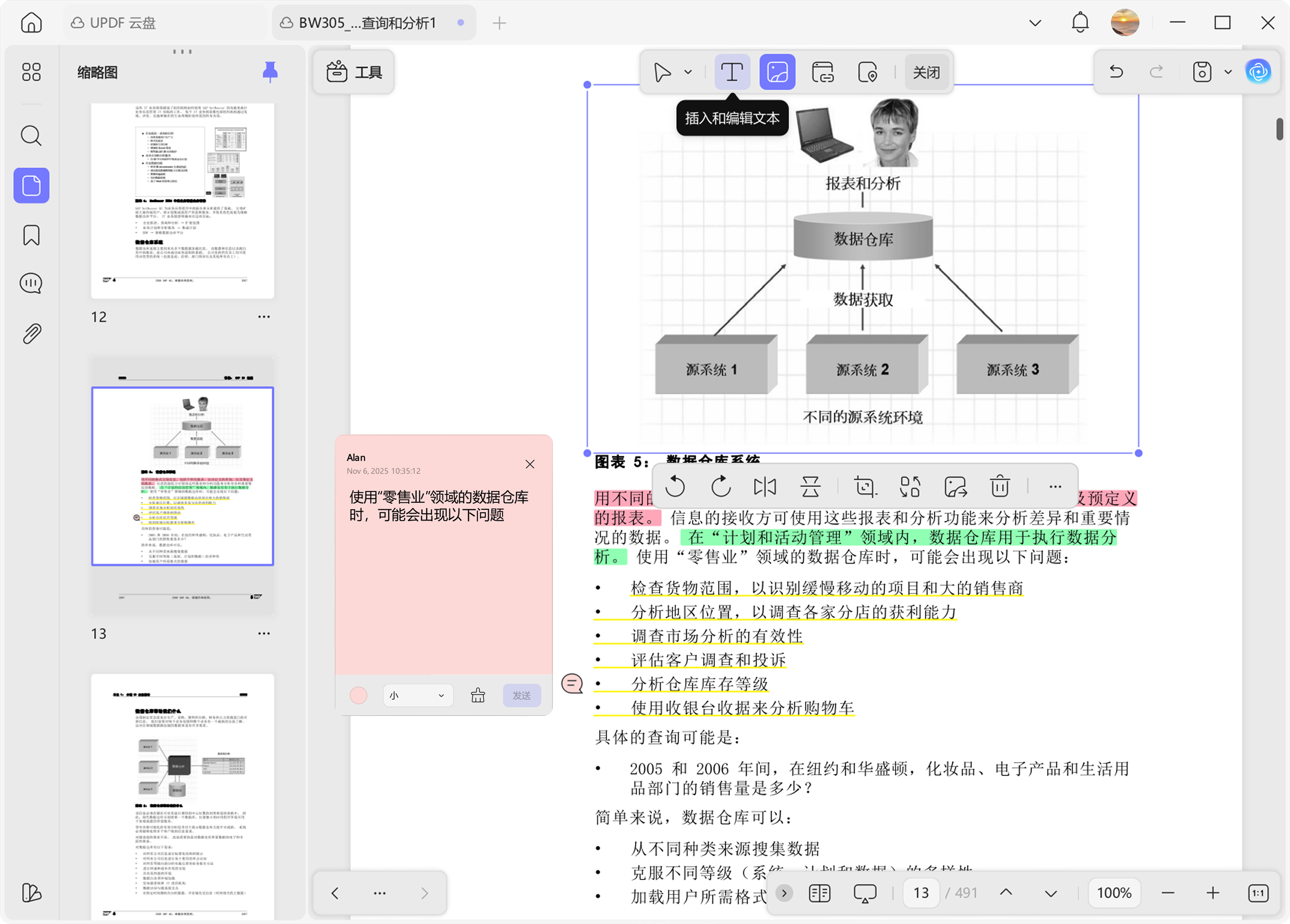The height and width of the screenshot is (924, 1290).
Task: Toggle two-page view mode
Action: (x=819, y=893)
